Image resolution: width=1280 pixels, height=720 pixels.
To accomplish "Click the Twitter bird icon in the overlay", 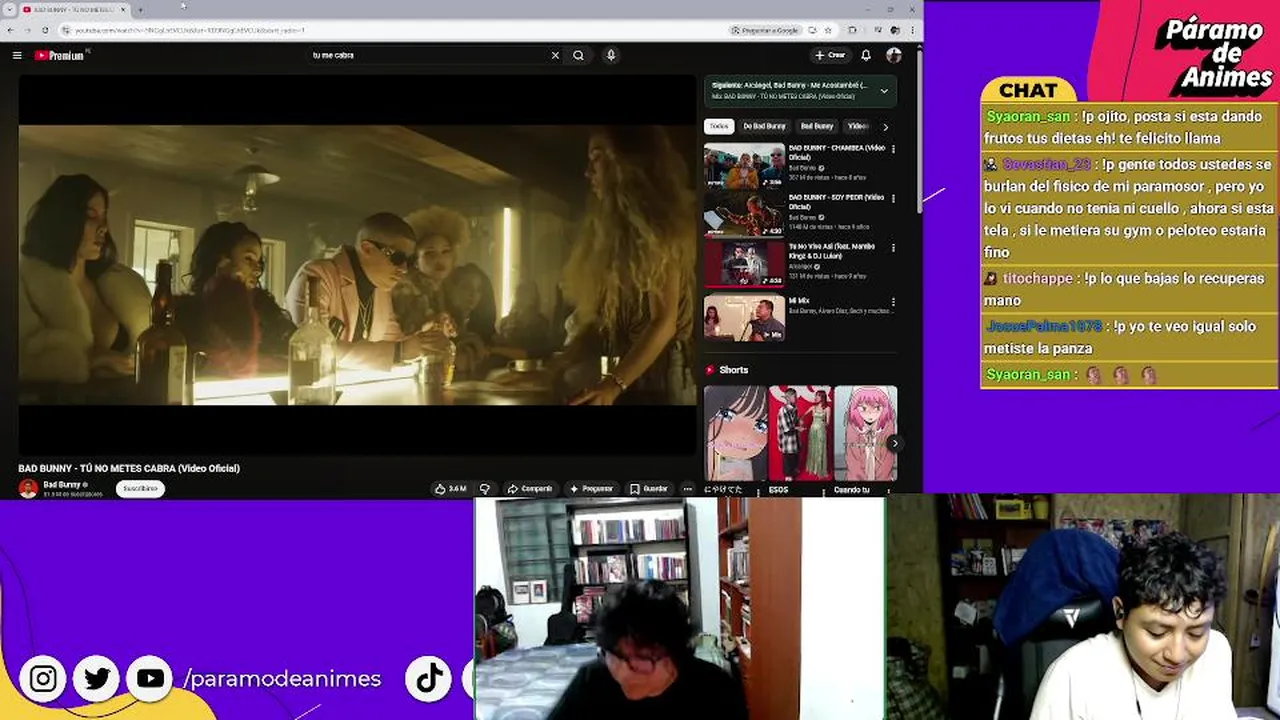I will click(x=97, y=679).
